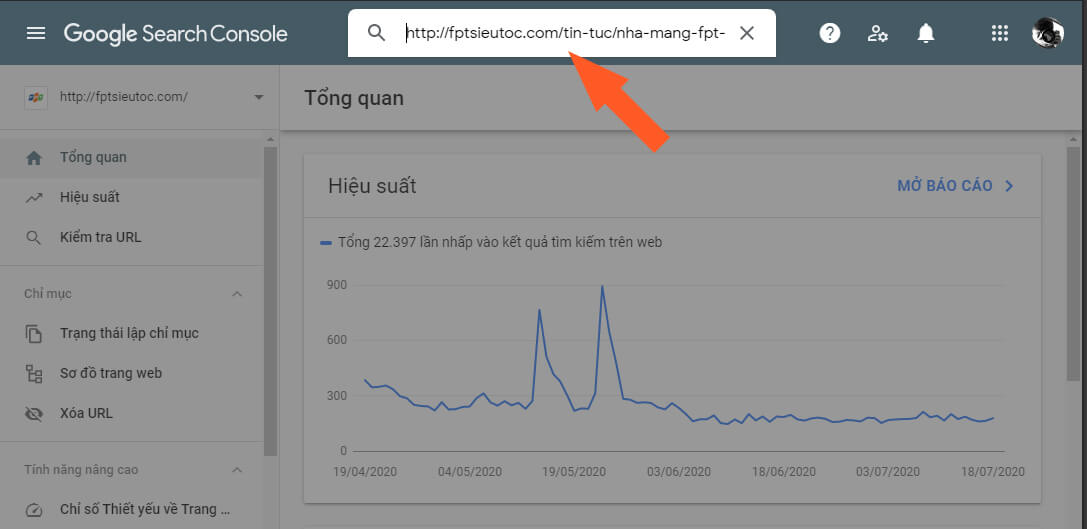
Task: Click the 18/07/2020 date label on chart
Action: [992, 472]
